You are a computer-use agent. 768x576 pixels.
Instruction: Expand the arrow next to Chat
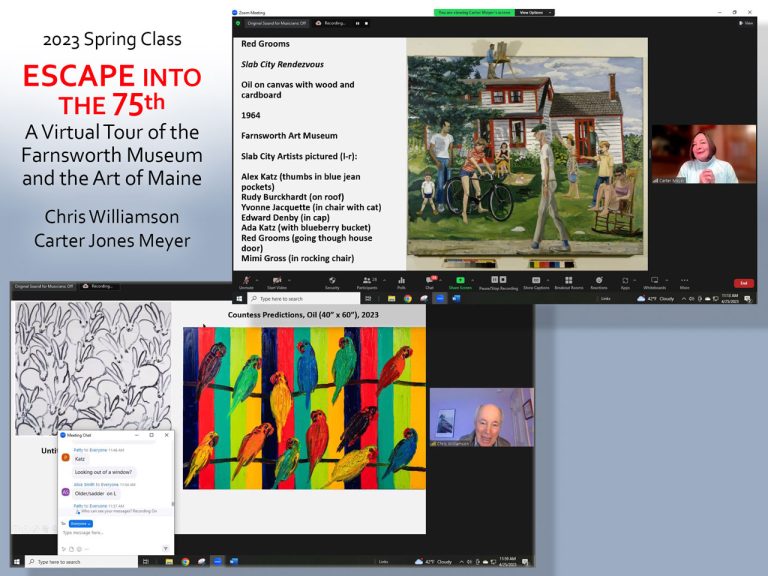pos(441,280)
